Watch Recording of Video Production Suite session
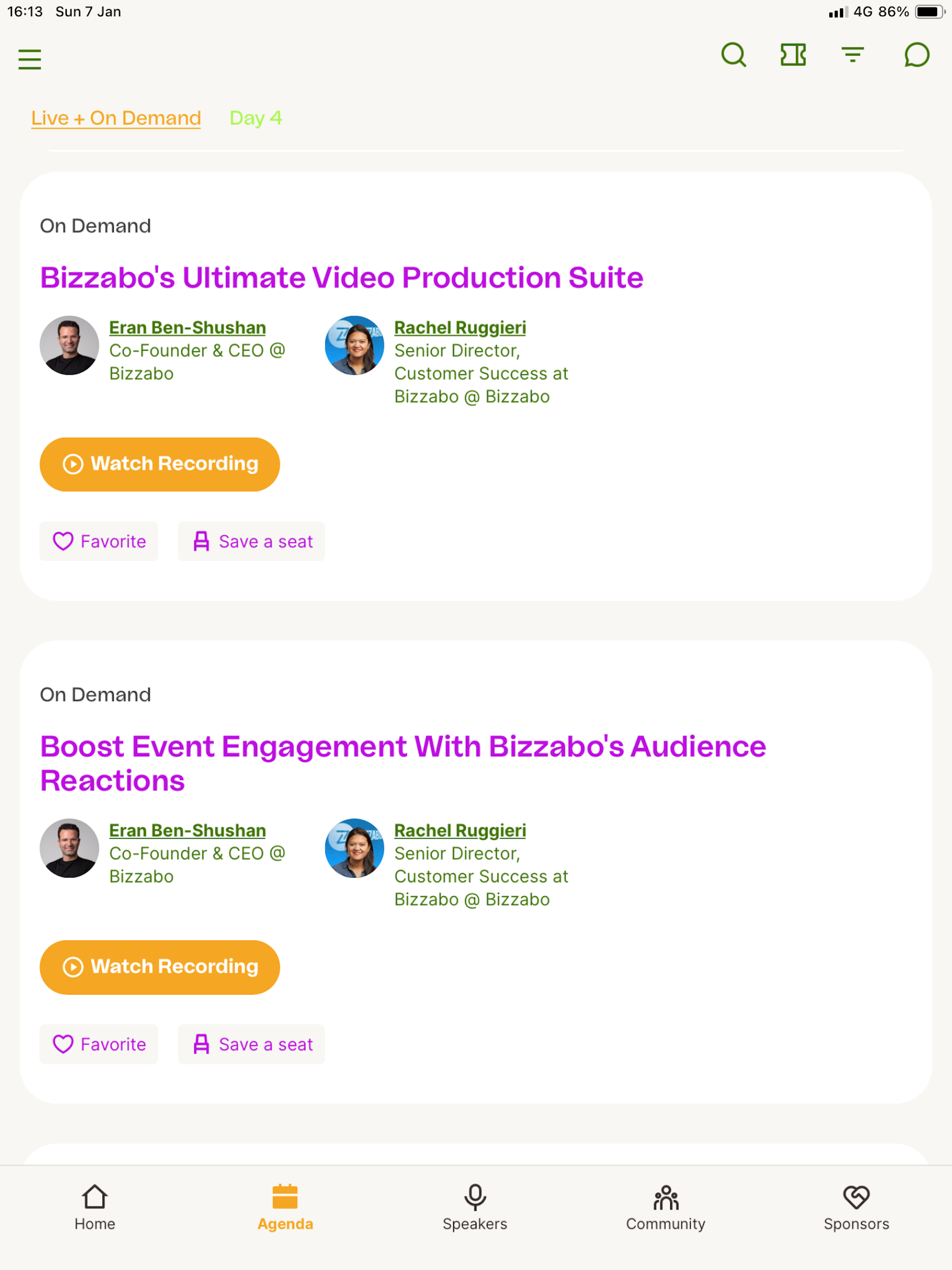Screen dimensions: 952x1270 (159, 464)
